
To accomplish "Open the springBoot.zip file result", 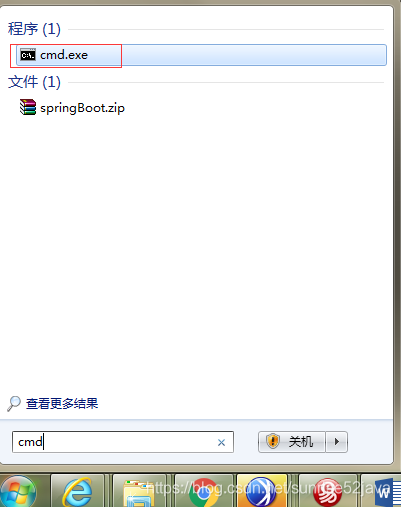I will coord(82,108).
